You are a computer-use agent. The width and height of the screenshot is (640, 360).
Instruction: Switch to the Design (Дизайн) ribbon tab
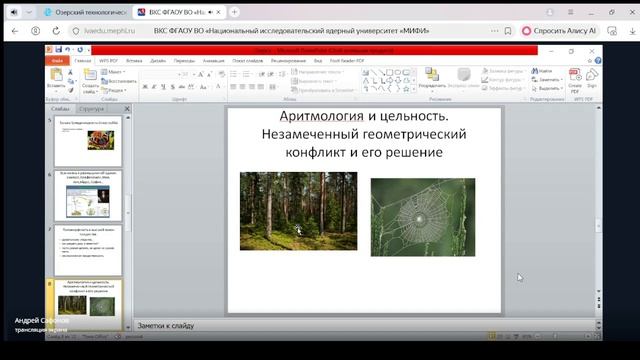point(158,60)
